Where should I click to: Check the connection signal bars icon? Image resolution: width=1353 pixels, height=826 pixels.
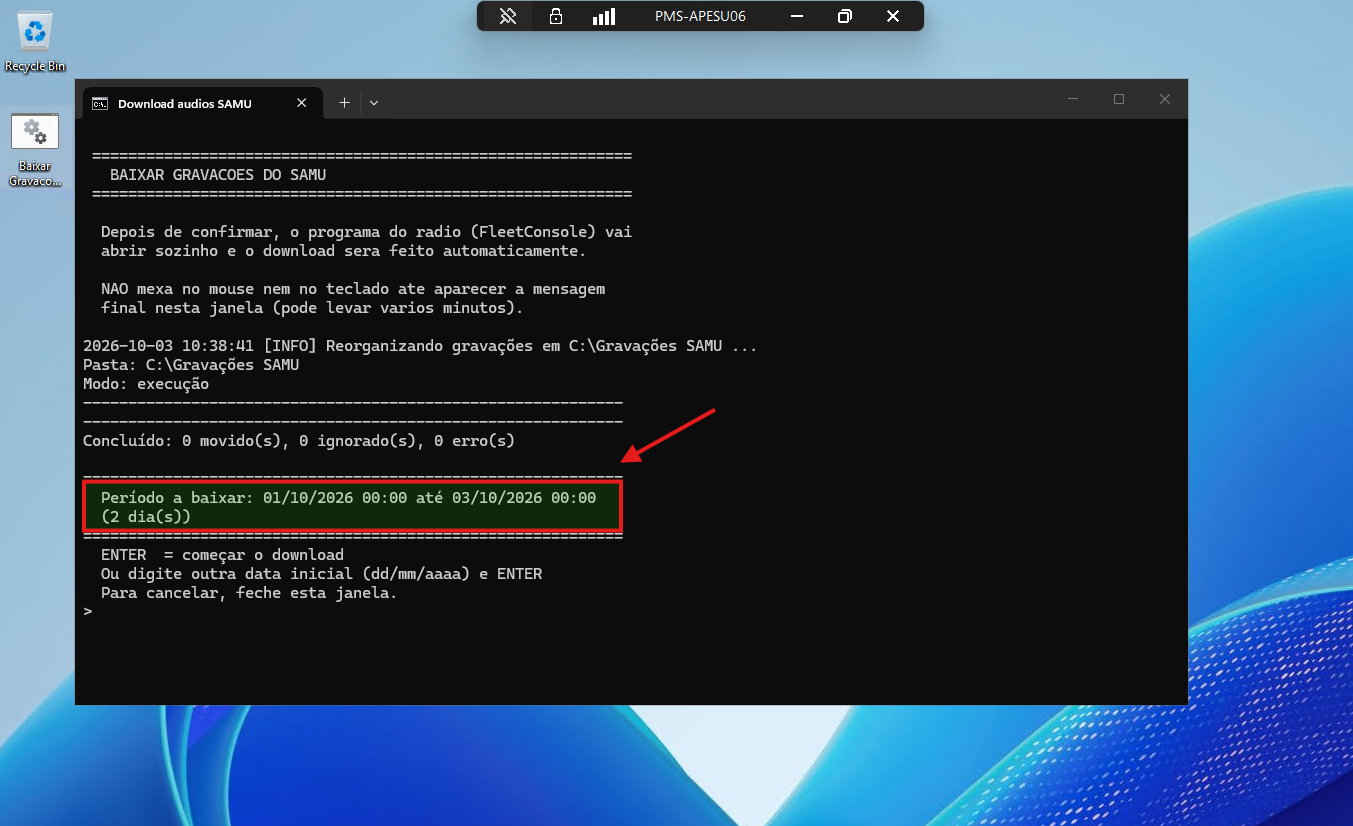[x=604, y=16]
